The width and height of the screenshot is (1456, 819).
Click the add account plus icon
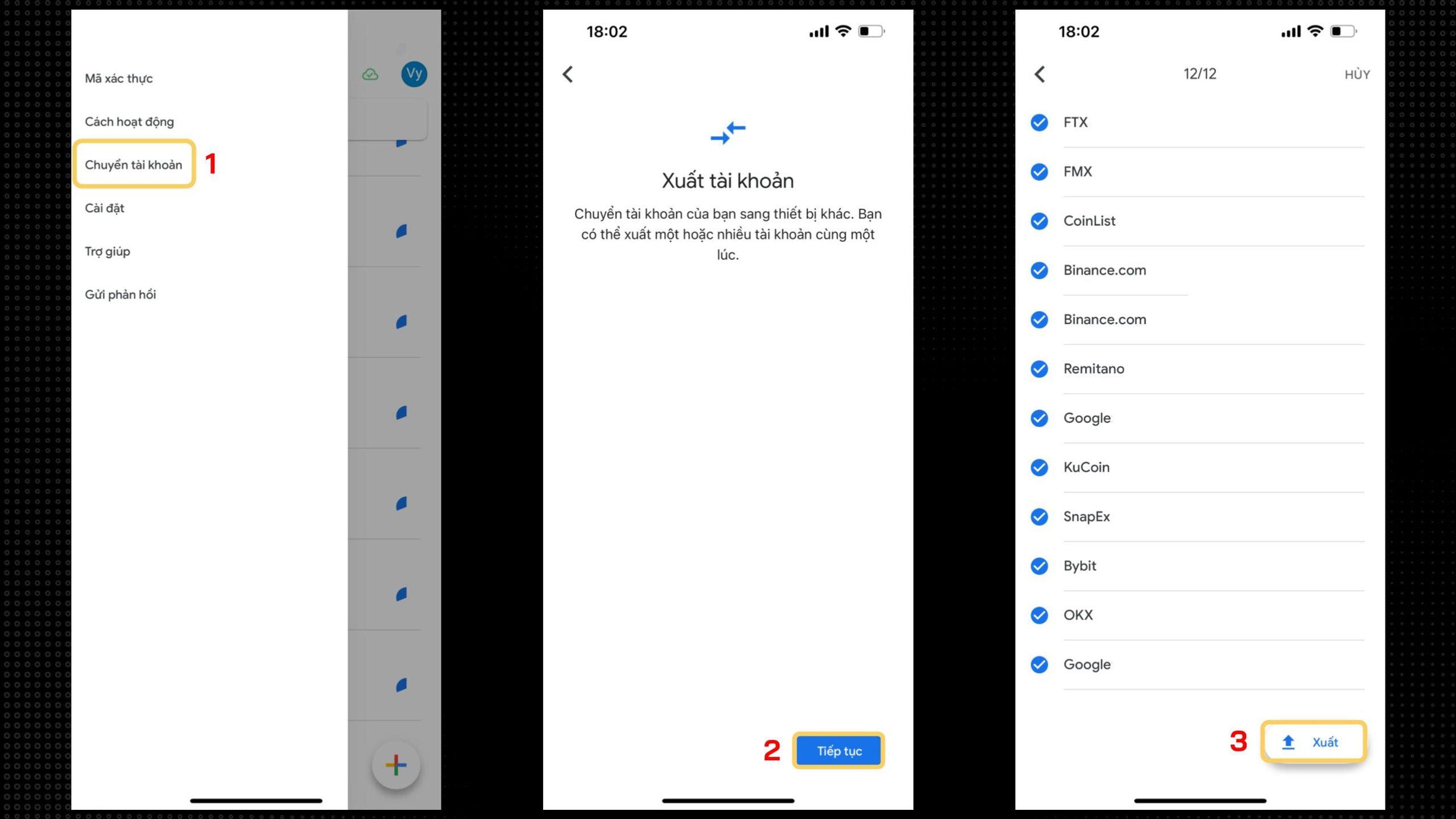tap(395, 765)
